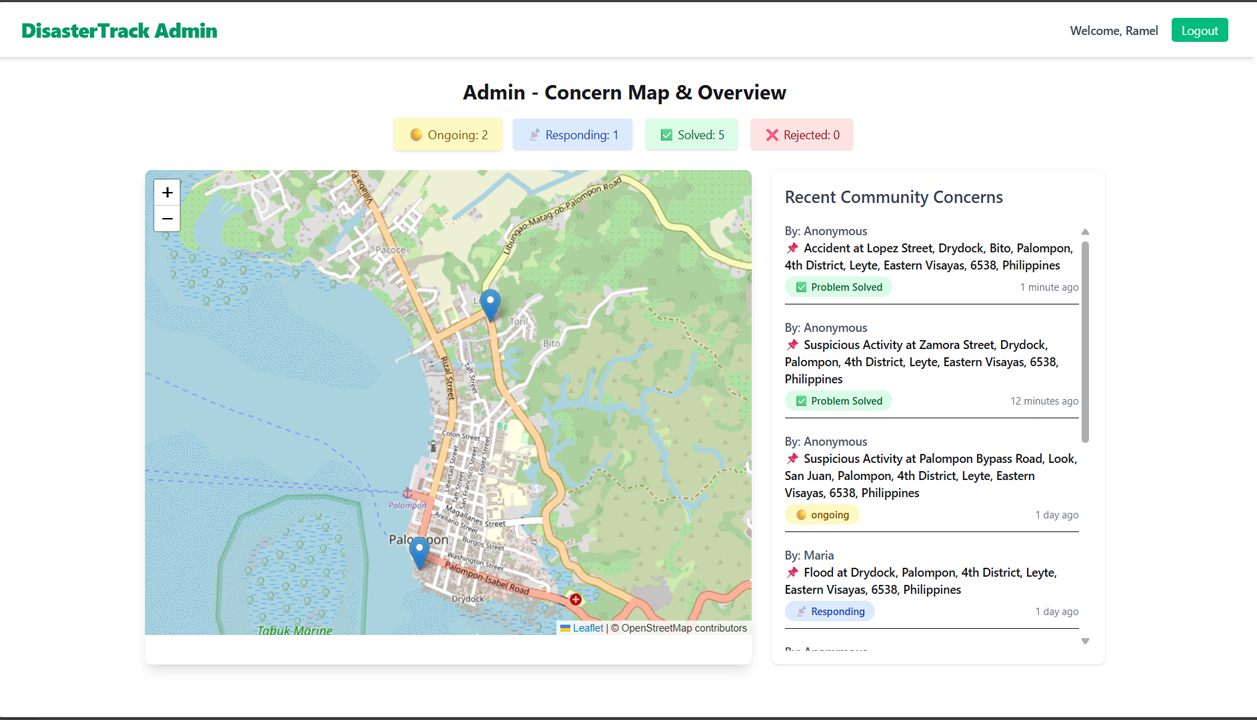Image resolution: width=1257 pixels, height=720 pixels.
Task: Click the ferry terminal icon labeled Palompon
Action: [407, 494]
